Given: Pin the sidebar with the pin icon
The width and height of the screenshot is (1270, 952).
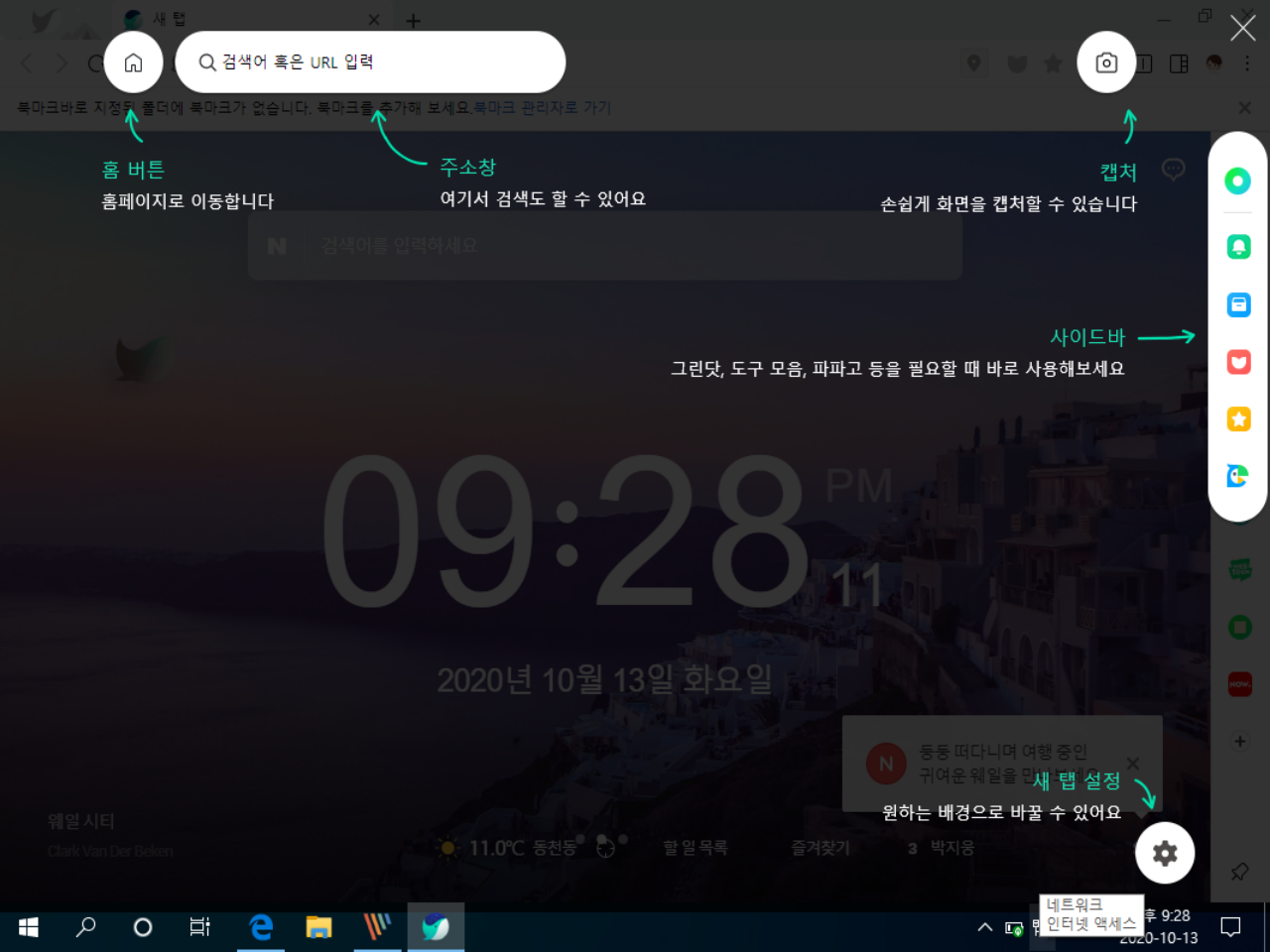Looking at the screenshot, I should [x=1239, y=872].
